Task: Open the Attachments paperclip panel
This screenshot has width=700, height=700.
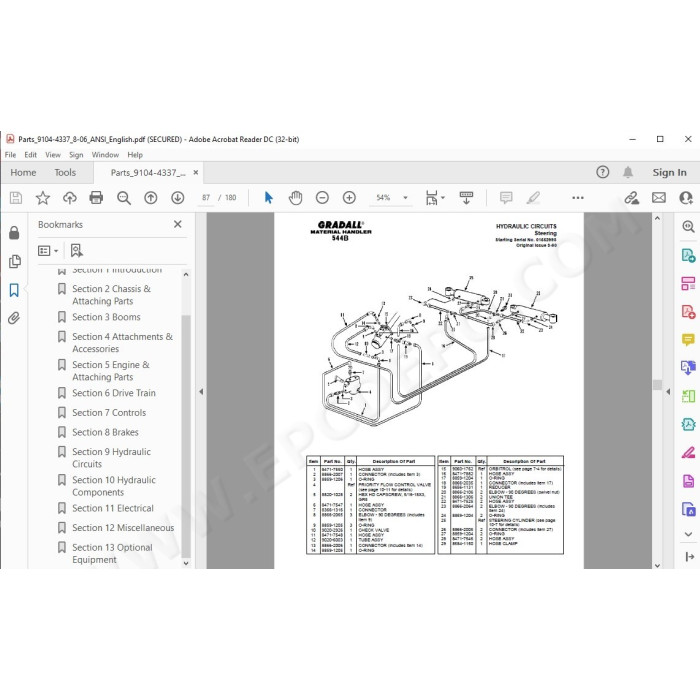Action: click(x=14, y=318)
